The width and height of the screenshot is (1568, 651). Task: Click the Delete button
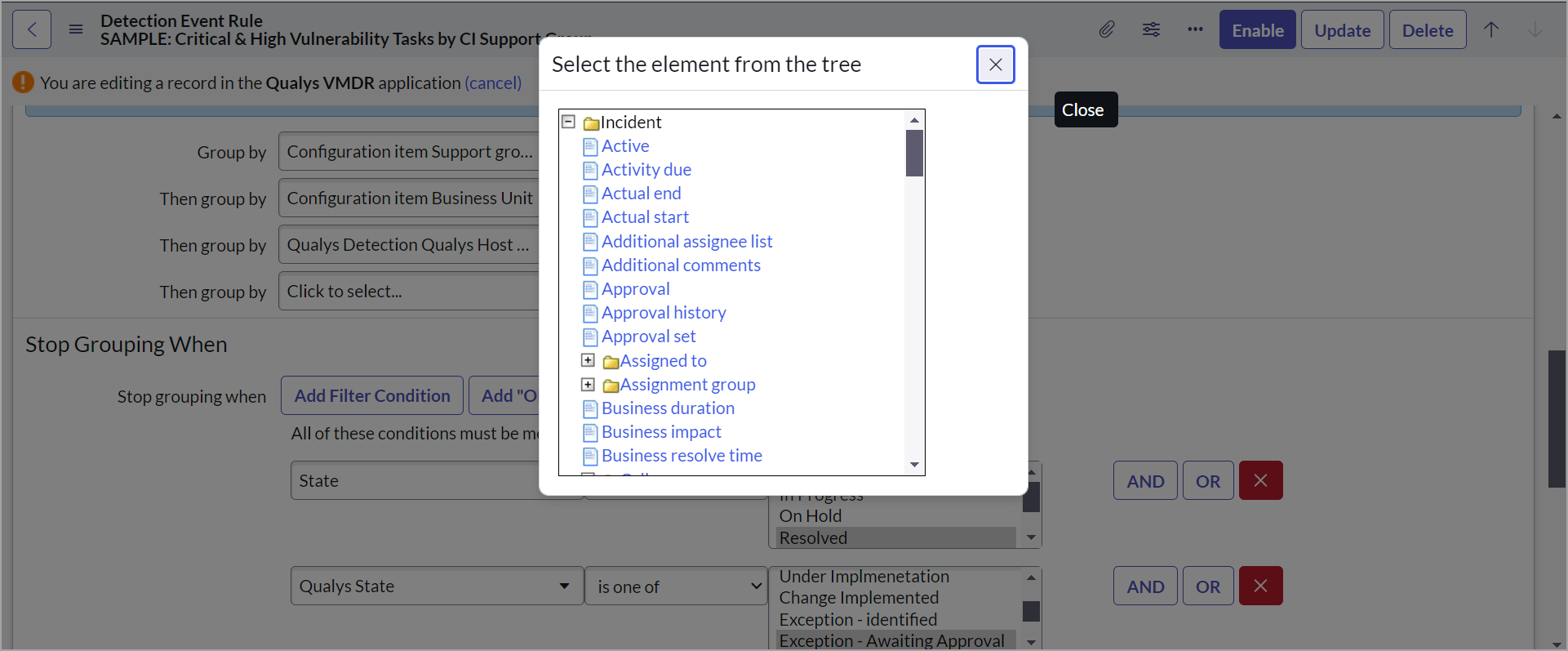tap(1428, 30)
